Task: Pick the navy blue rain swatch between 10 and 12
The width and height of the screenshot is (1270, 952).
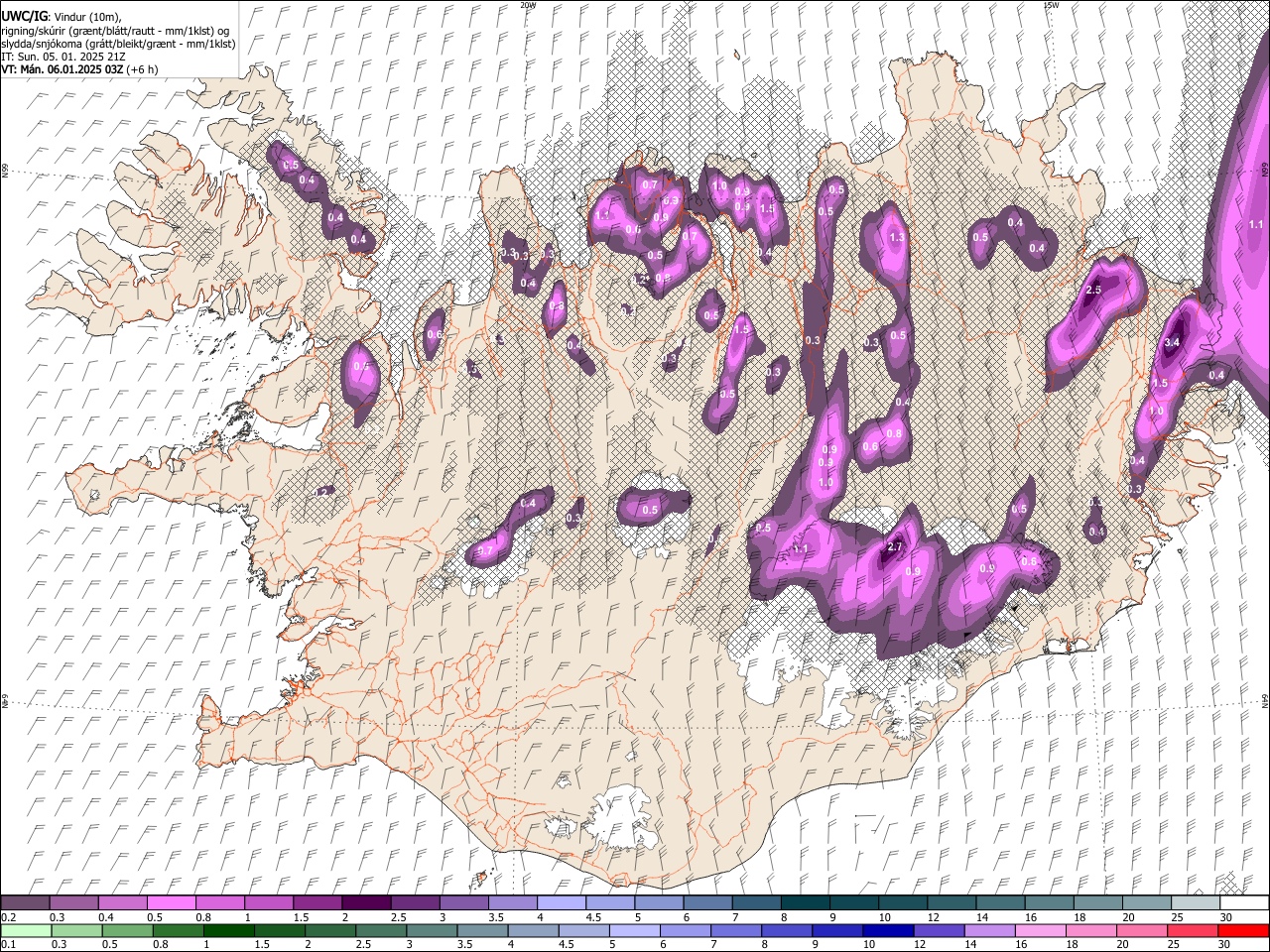Action: pyautogui.click(x=889, y=930)
